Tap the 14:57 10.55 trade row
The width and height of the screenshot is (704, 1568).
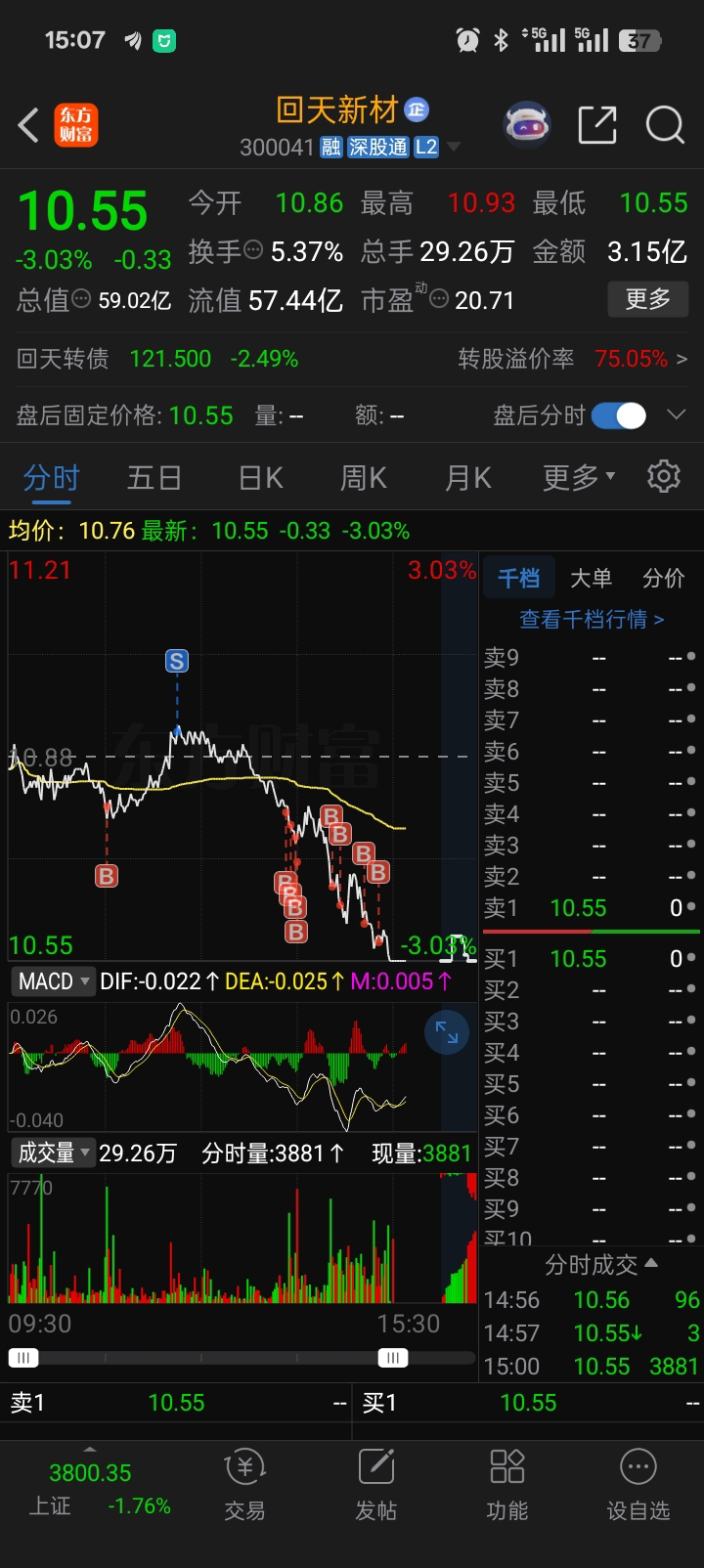[x=591, y=1333]
